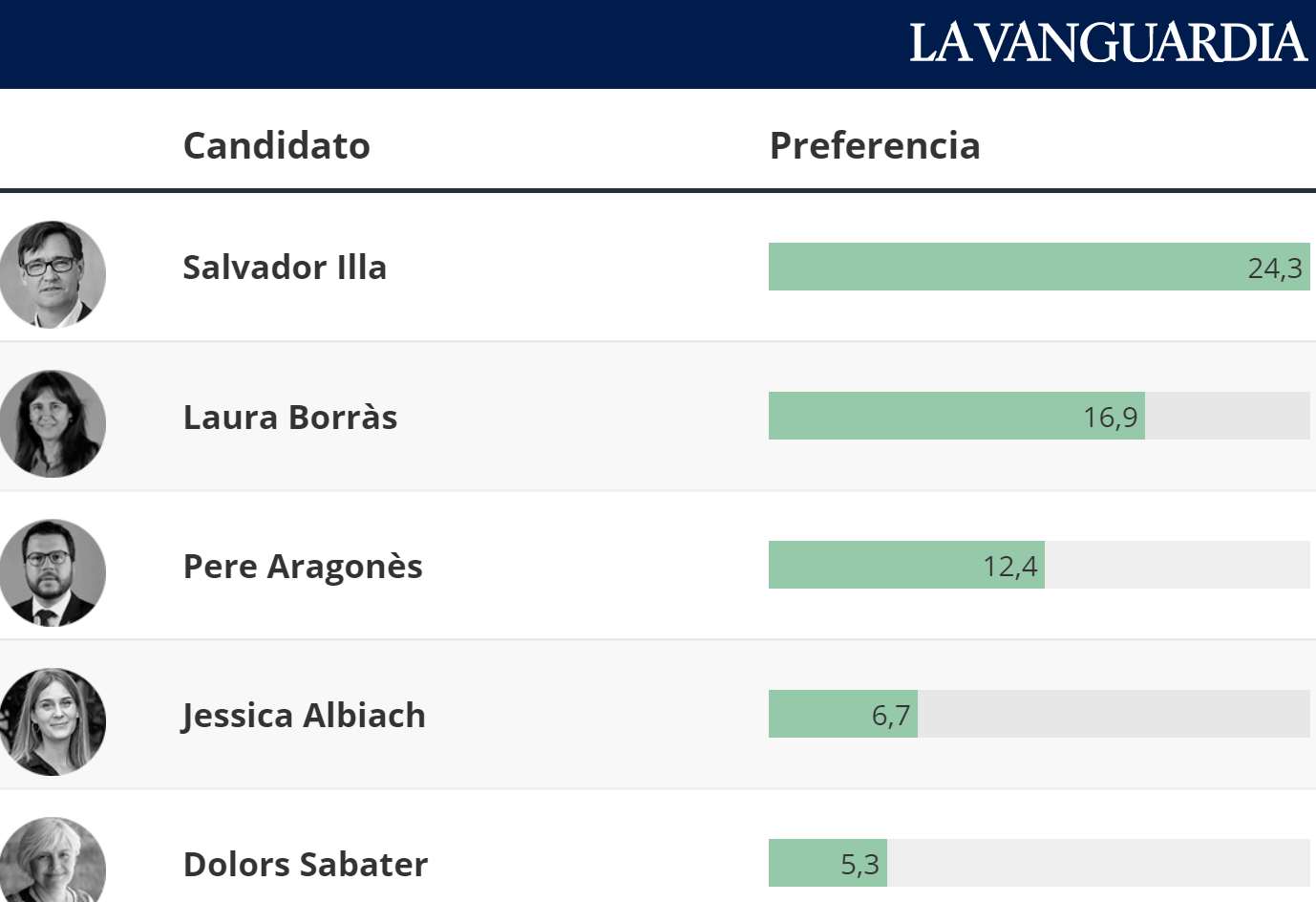Click the first candidate's portrait photo
The height and width of the screenshot is (902, 1316).
53,275
